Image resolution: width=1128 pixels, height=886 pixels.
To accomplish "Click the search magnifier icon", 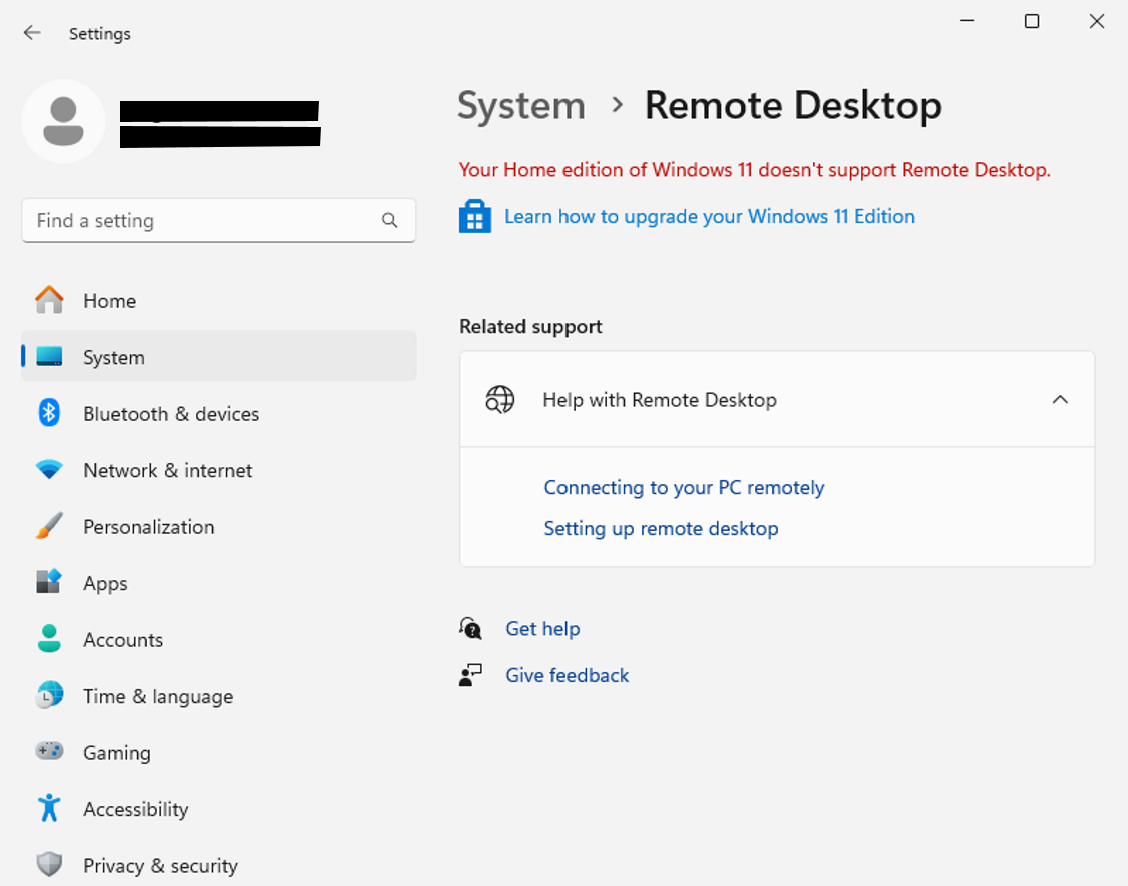I will [389, 221].
